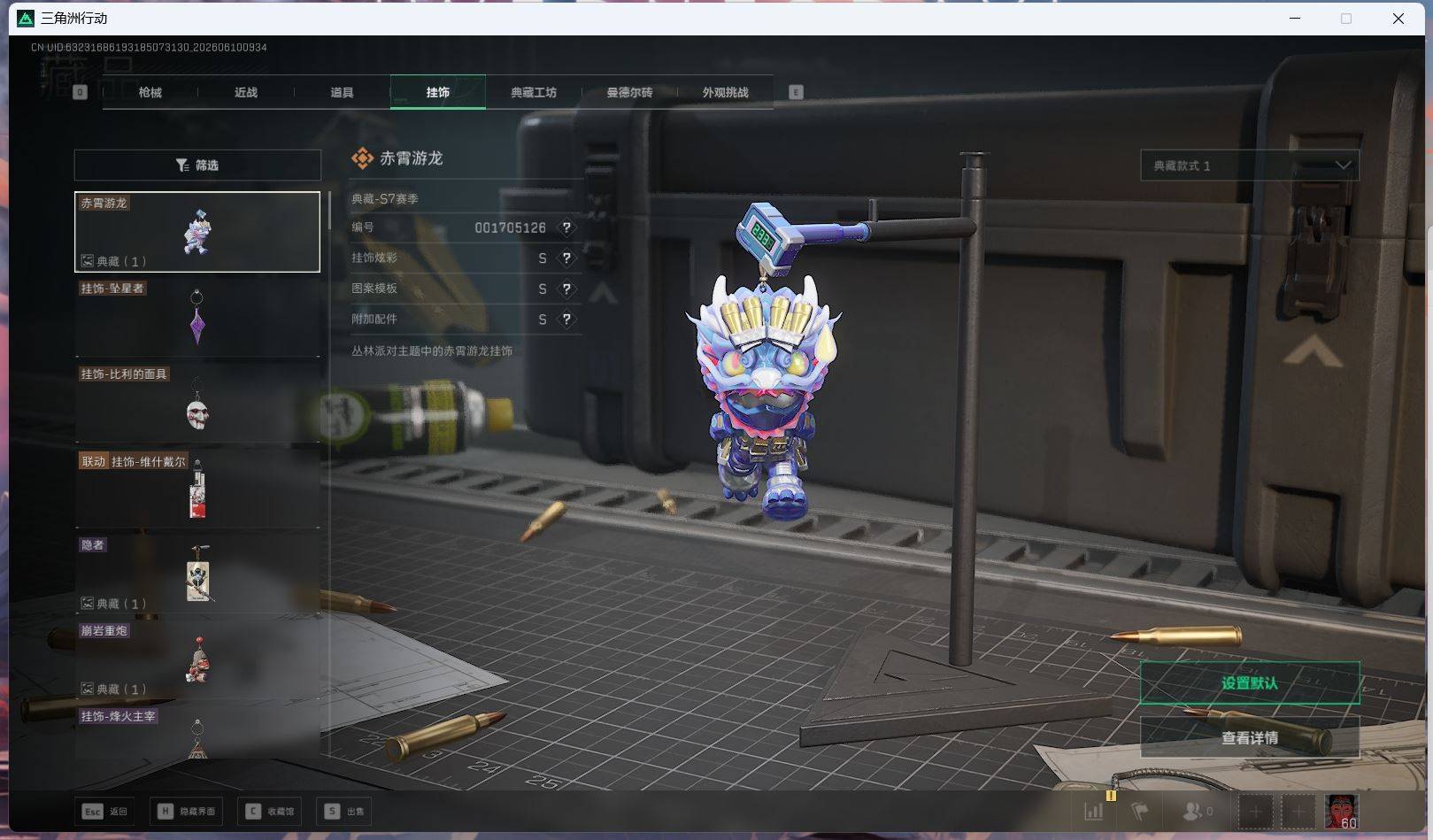Viewport: 1433px width, 840px height.
Task: Select the 隐者 charm item
Action: (x=197, y=574)
